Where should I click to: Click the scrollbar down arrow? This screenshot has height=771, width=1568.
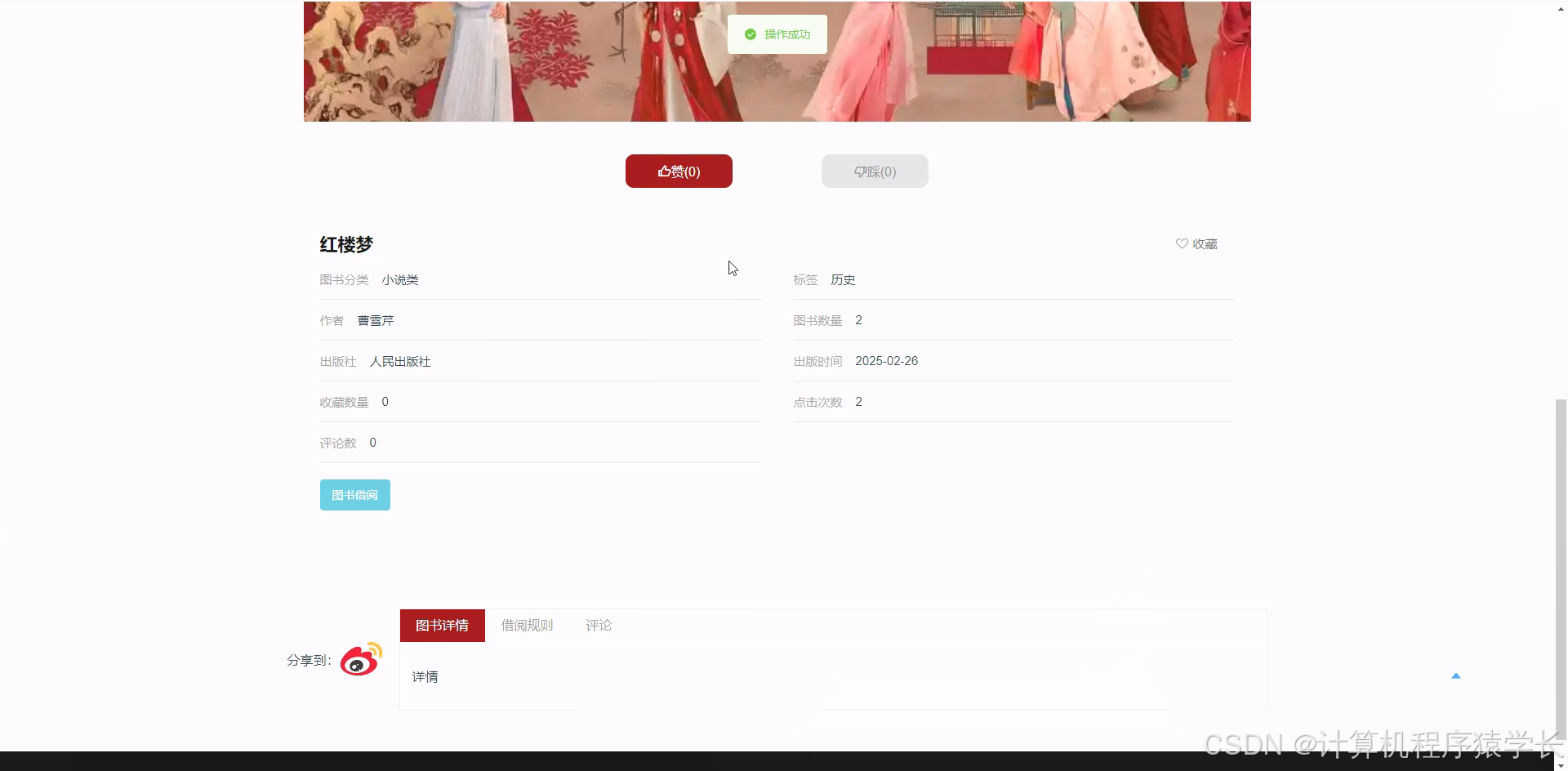click(x=1561, y=765)
